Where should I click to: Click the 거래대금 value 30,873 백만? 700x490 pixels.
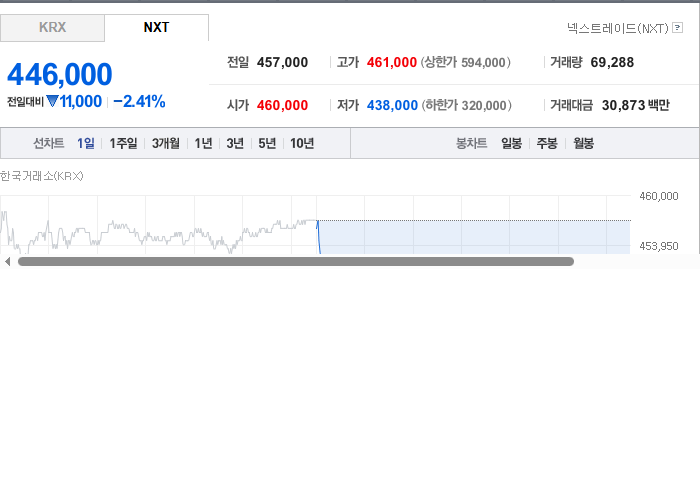635,105
